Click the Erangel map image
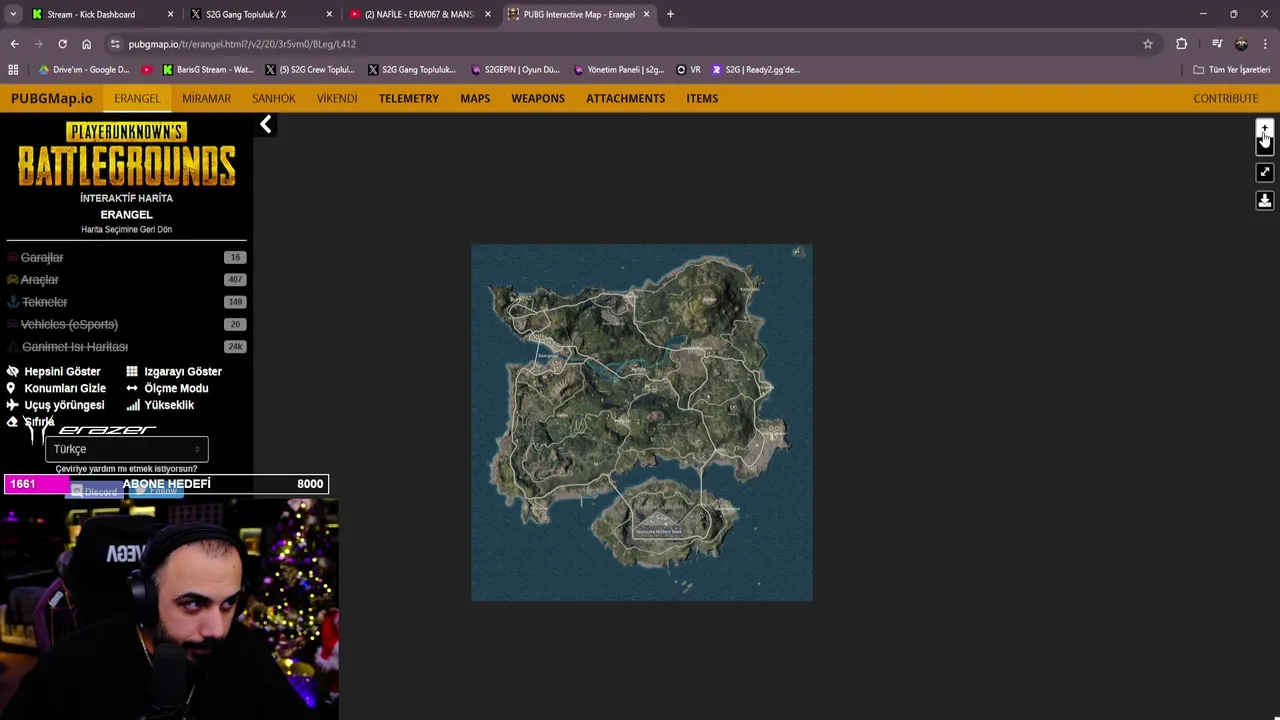 642,422
